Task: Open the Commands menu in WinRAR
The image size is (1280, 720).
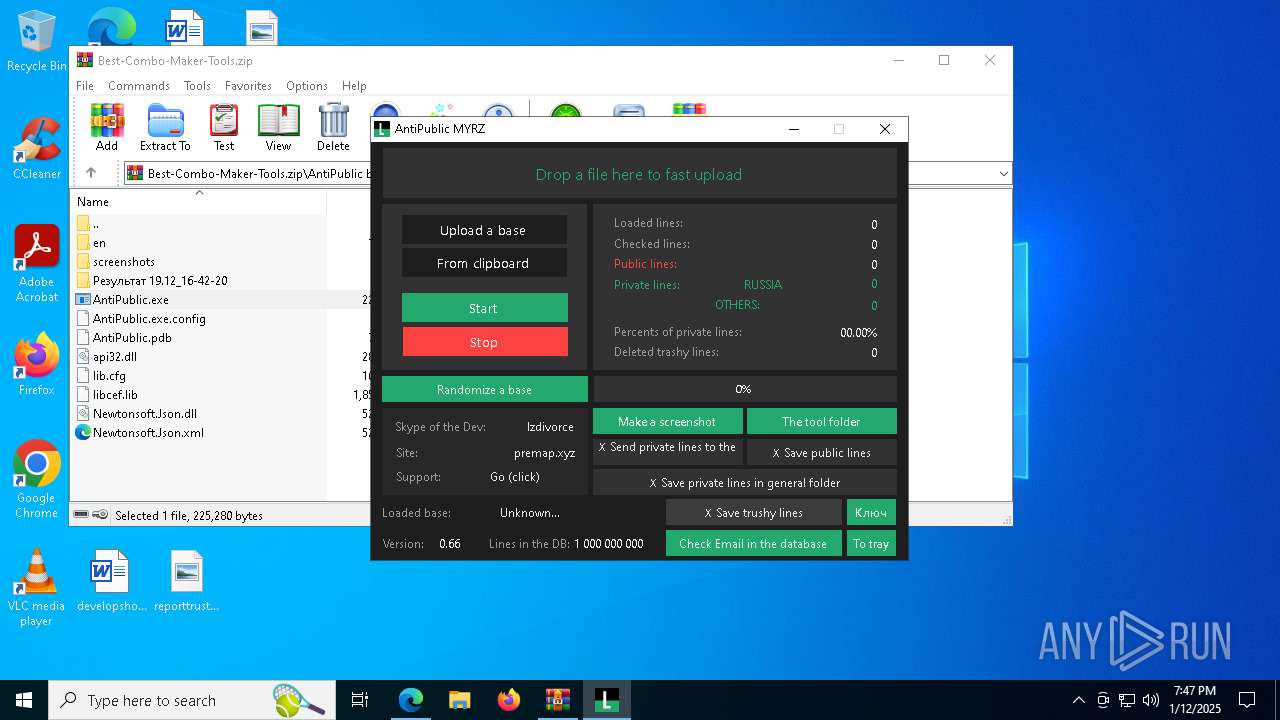Action: pos(139,86)
